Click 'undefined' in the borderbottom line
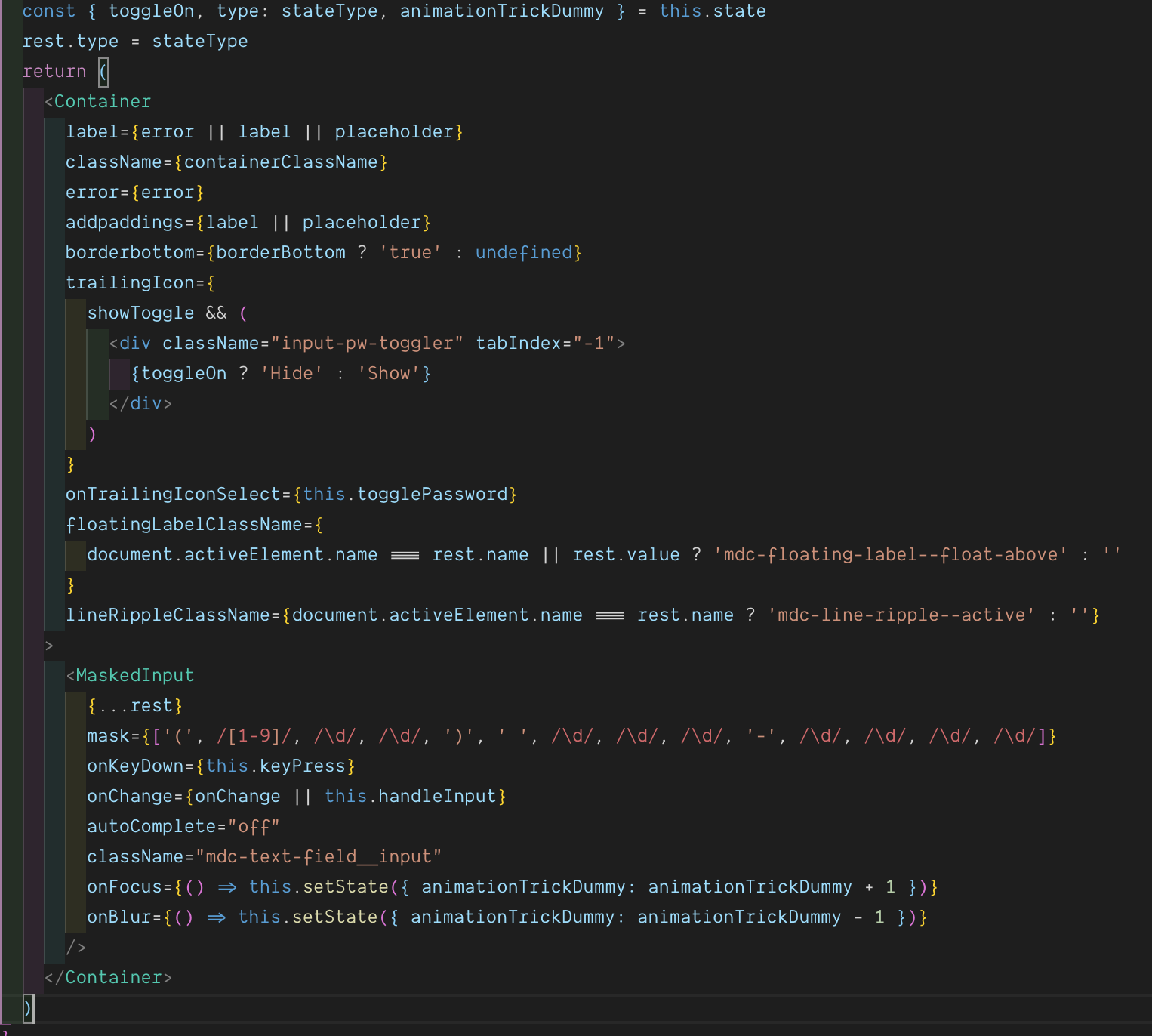 [524, 253]
